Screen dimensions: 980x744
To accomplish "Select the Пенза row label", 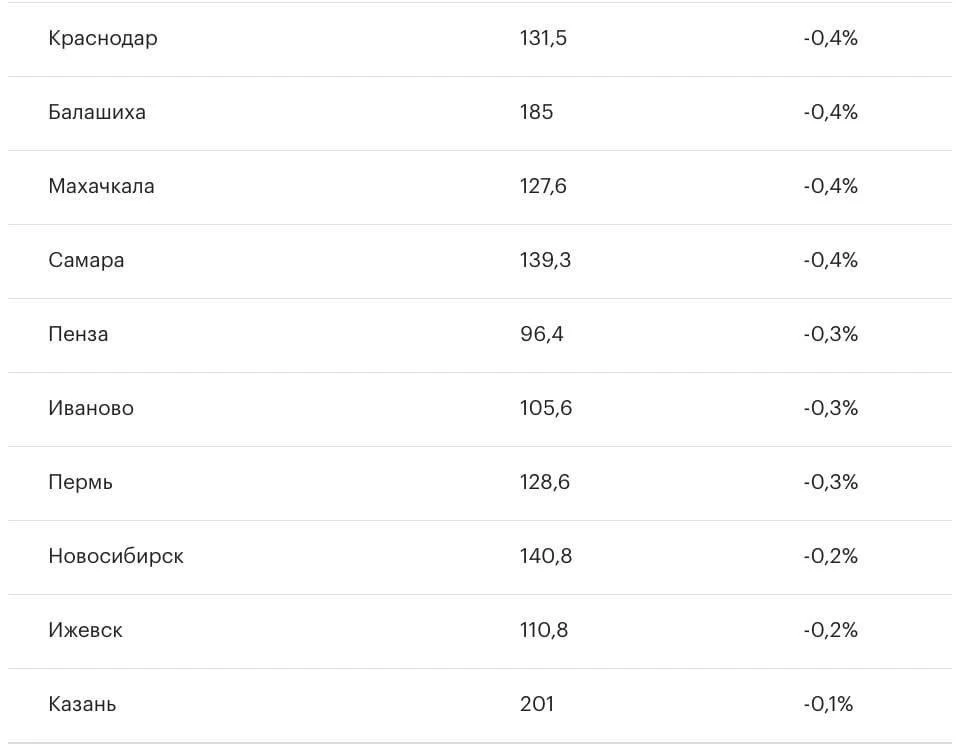I will point(78,334).
